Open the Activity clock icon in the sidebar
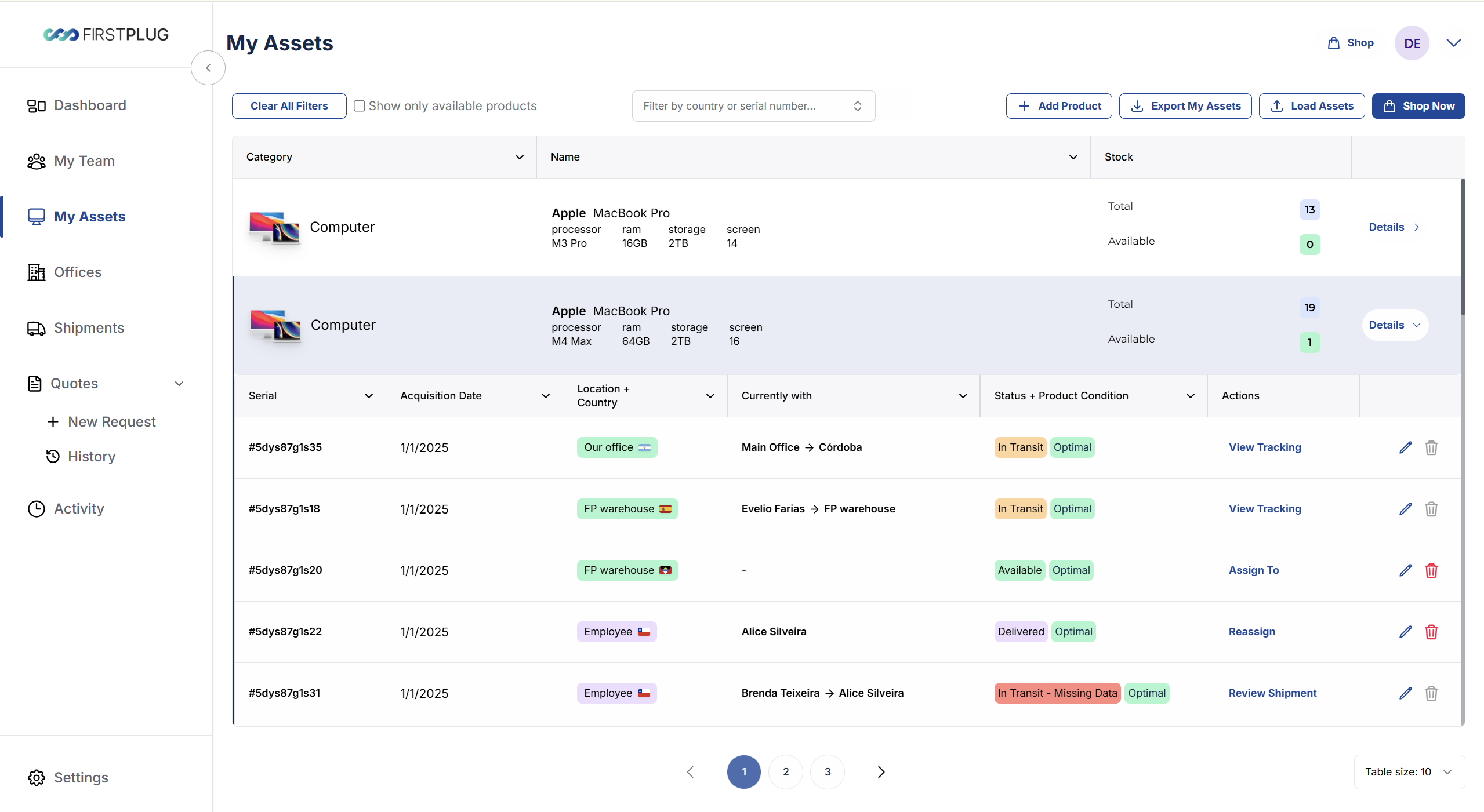This screenshot has height=812, width=1484. coord(37,509)
